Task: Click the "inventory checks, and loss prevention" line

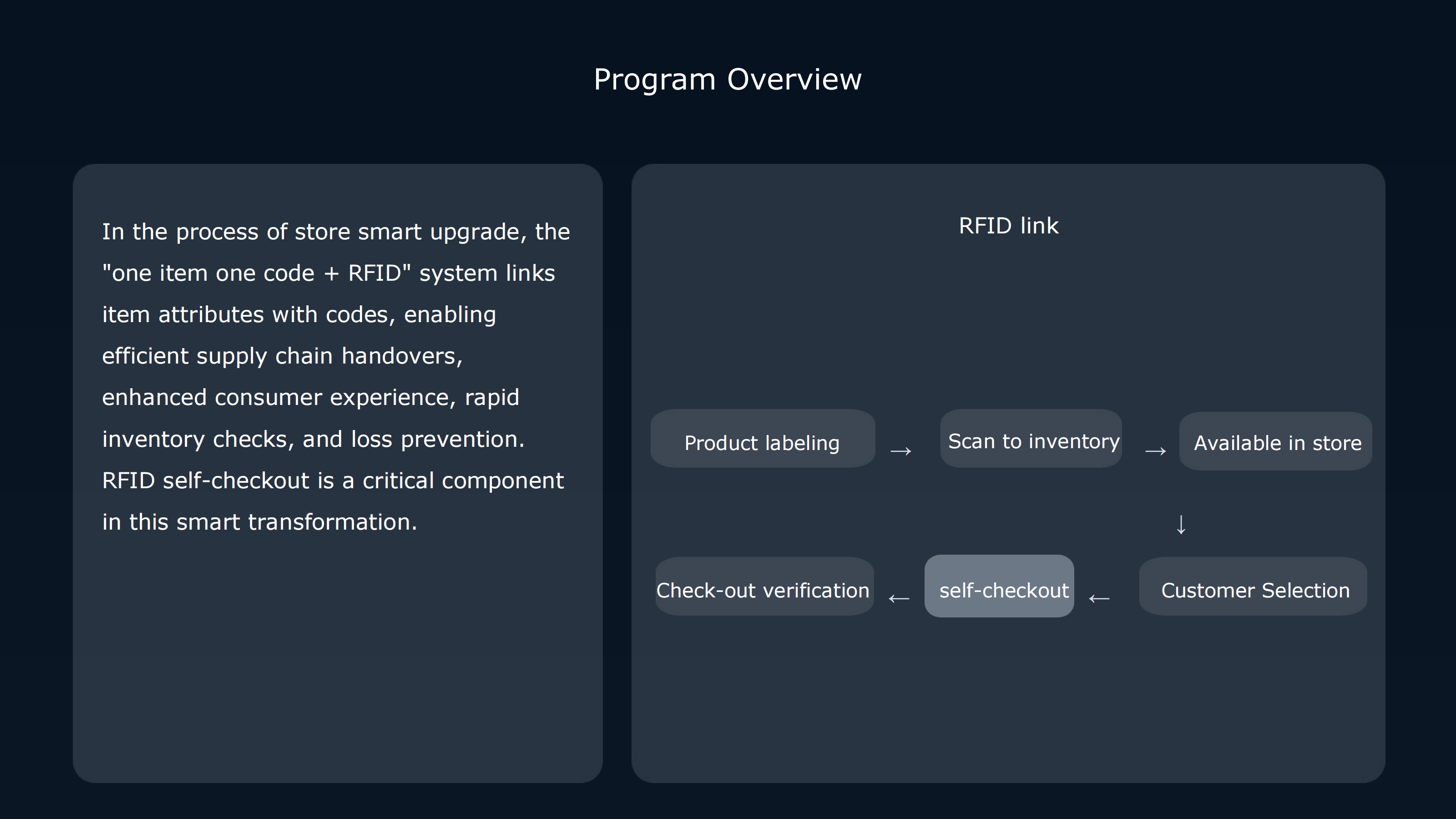Action: coord(313,439)
